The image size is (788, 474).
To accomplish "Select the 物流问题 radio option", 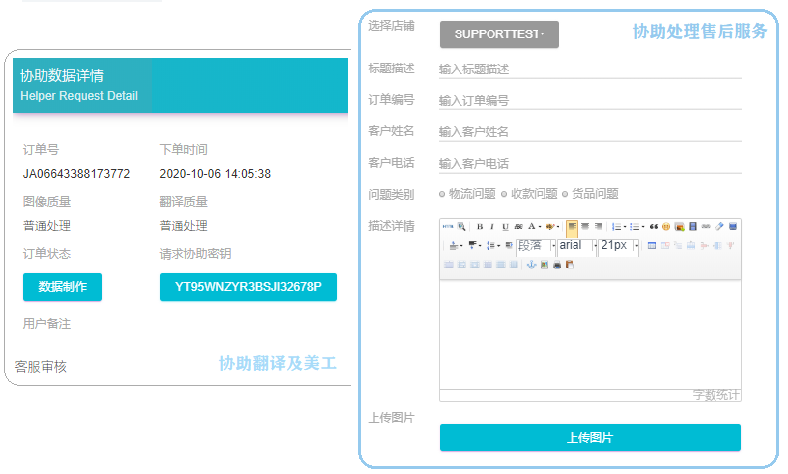I will tap(442, 194).
